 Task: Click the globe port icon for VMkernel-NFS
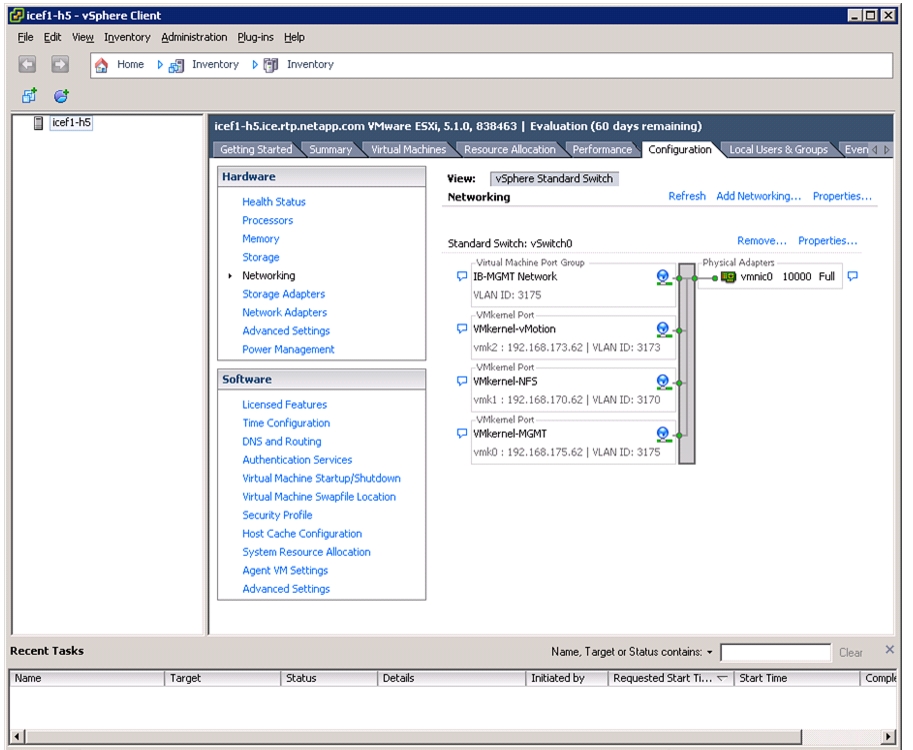tap(663, 382)
